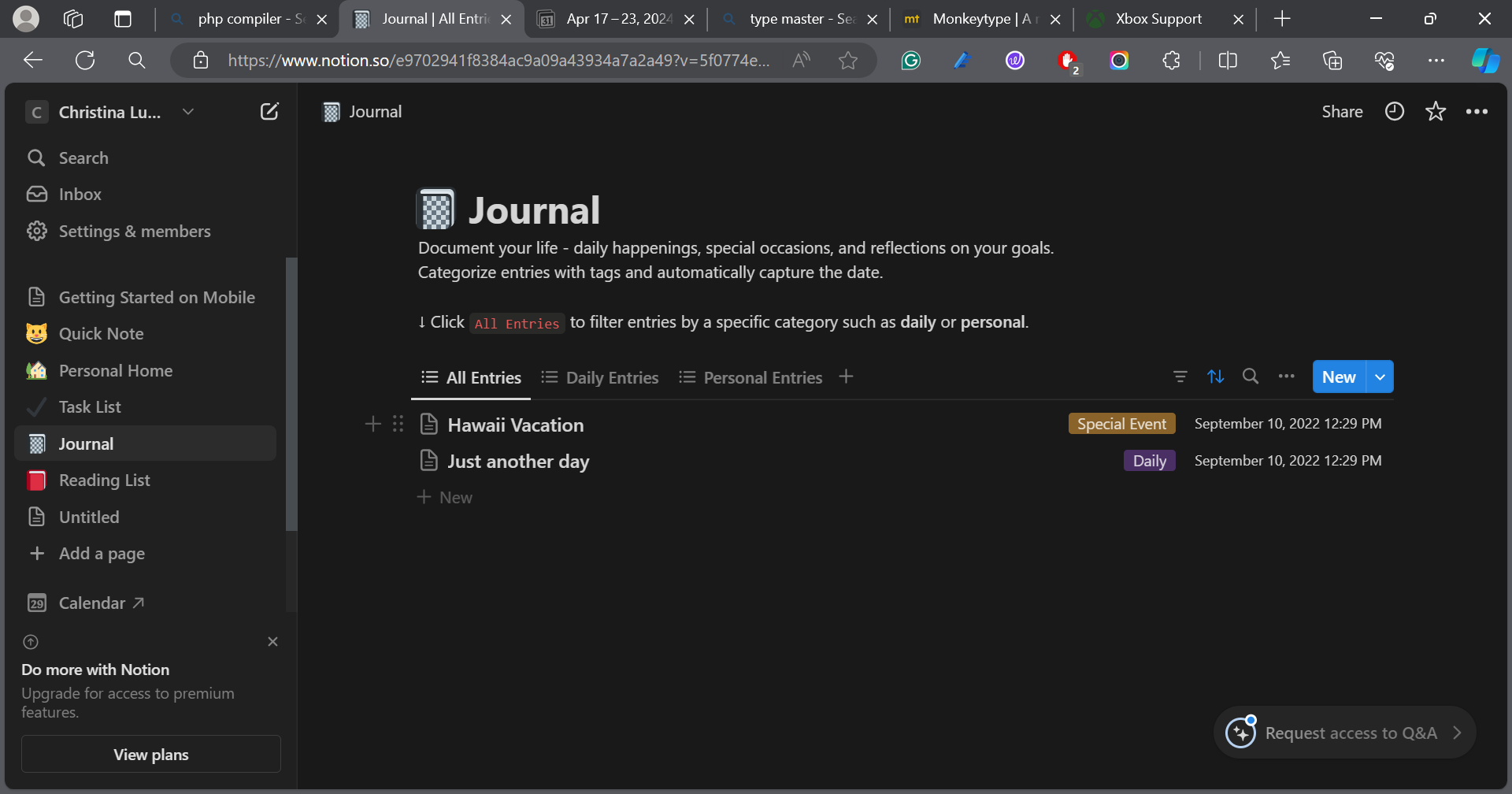Switch to the Daily Entries tab
The image size is (1512, 794).
coord(600,378)
